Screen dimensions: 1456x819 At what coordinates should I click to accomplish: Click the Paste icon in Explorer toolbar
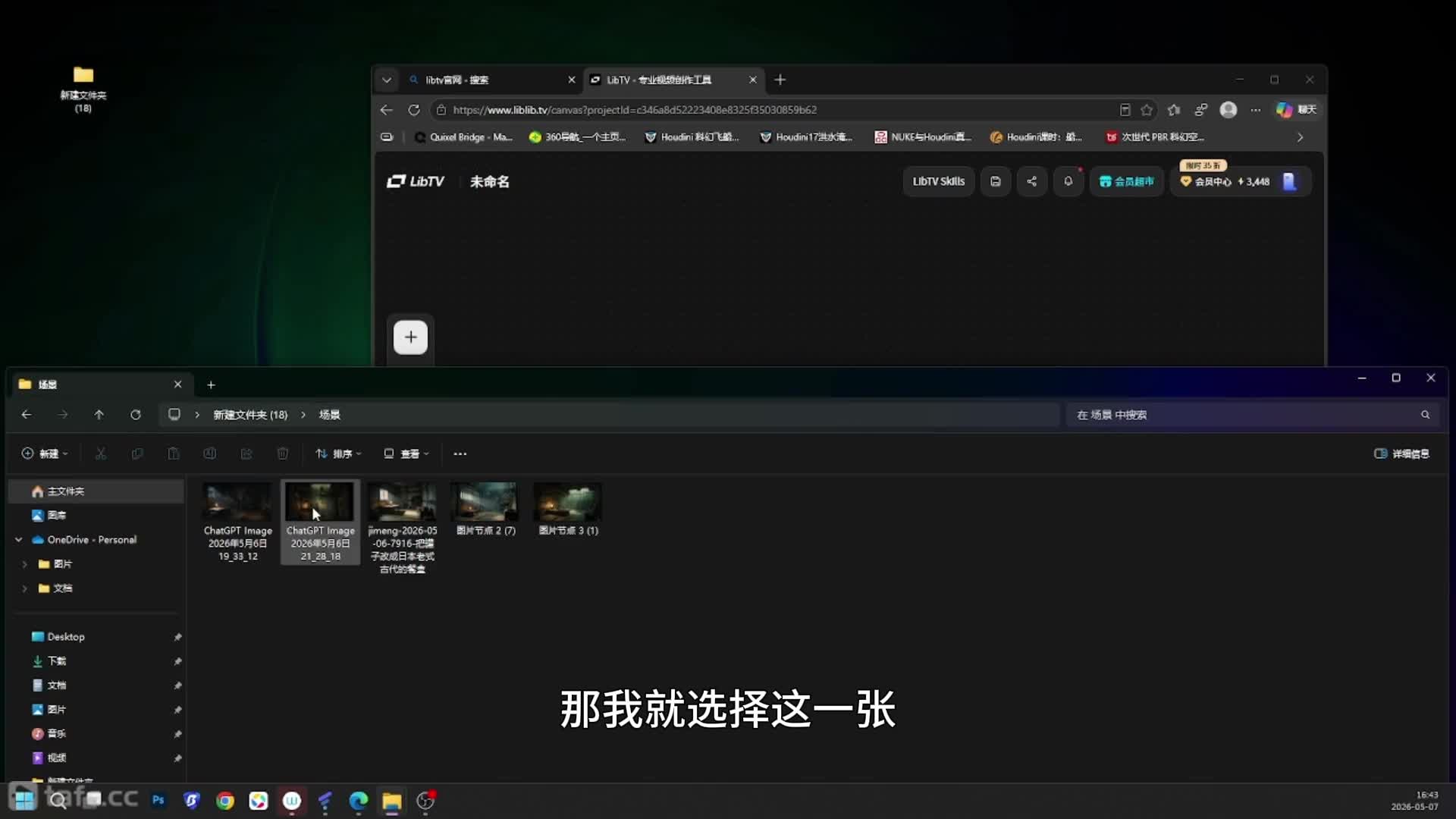point(174,453)
